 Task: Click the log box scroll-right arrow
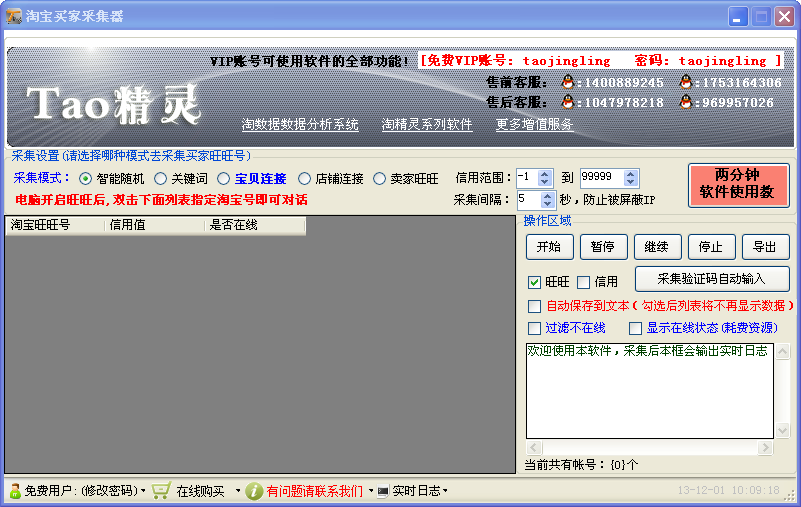coord(765,448)
